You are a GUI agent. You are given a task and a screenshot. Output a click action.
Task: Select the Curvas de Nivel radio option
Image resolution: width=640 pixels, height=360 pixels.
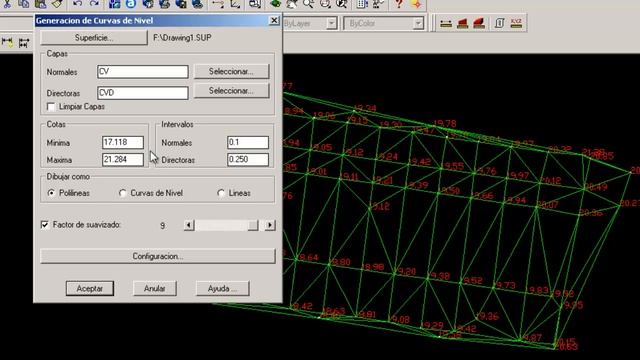click(122, 193)
